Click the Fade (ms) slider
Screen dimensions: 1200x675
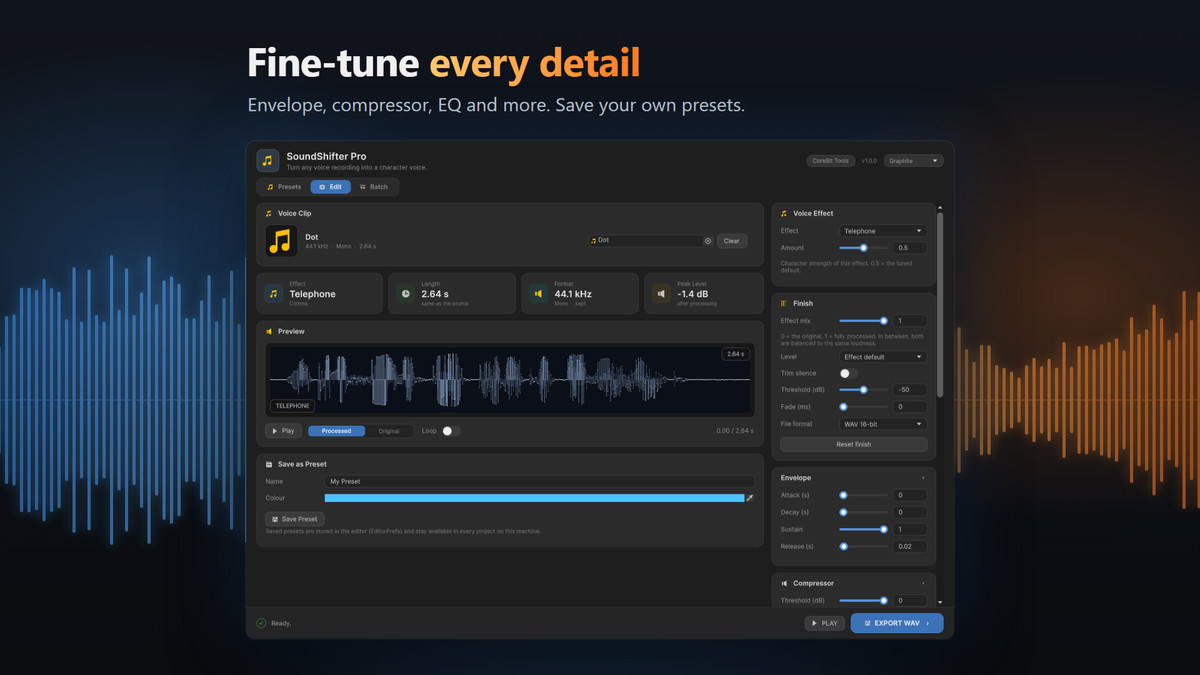click(x=863, y=407)
